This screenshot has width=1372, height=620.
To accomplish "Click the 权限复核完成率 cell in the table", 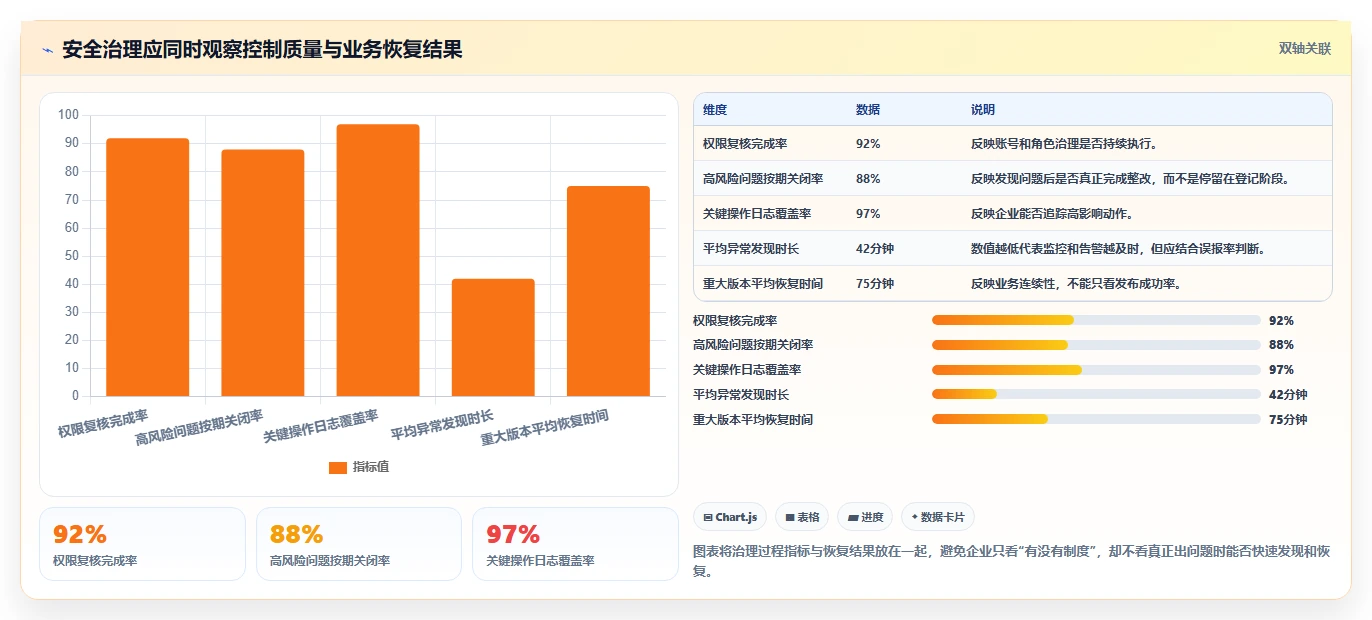I will 745,144.
